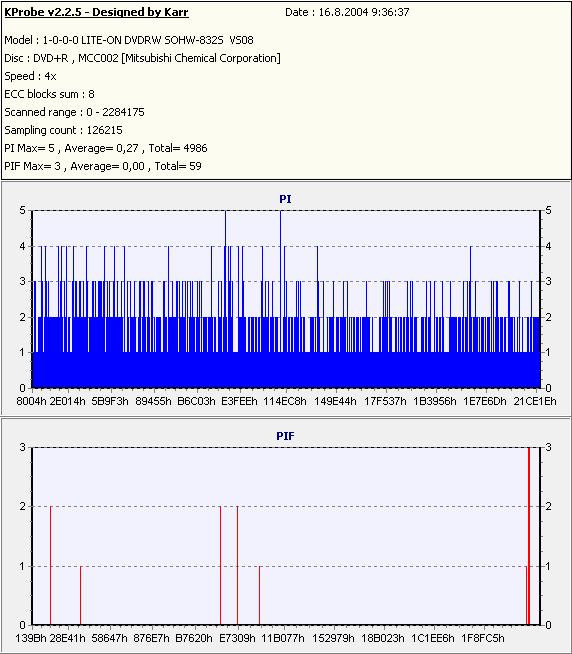Viewport: 572px width, 654px height.
Task: Click the B6C03h label on PI axis
Action: (197, 401)
